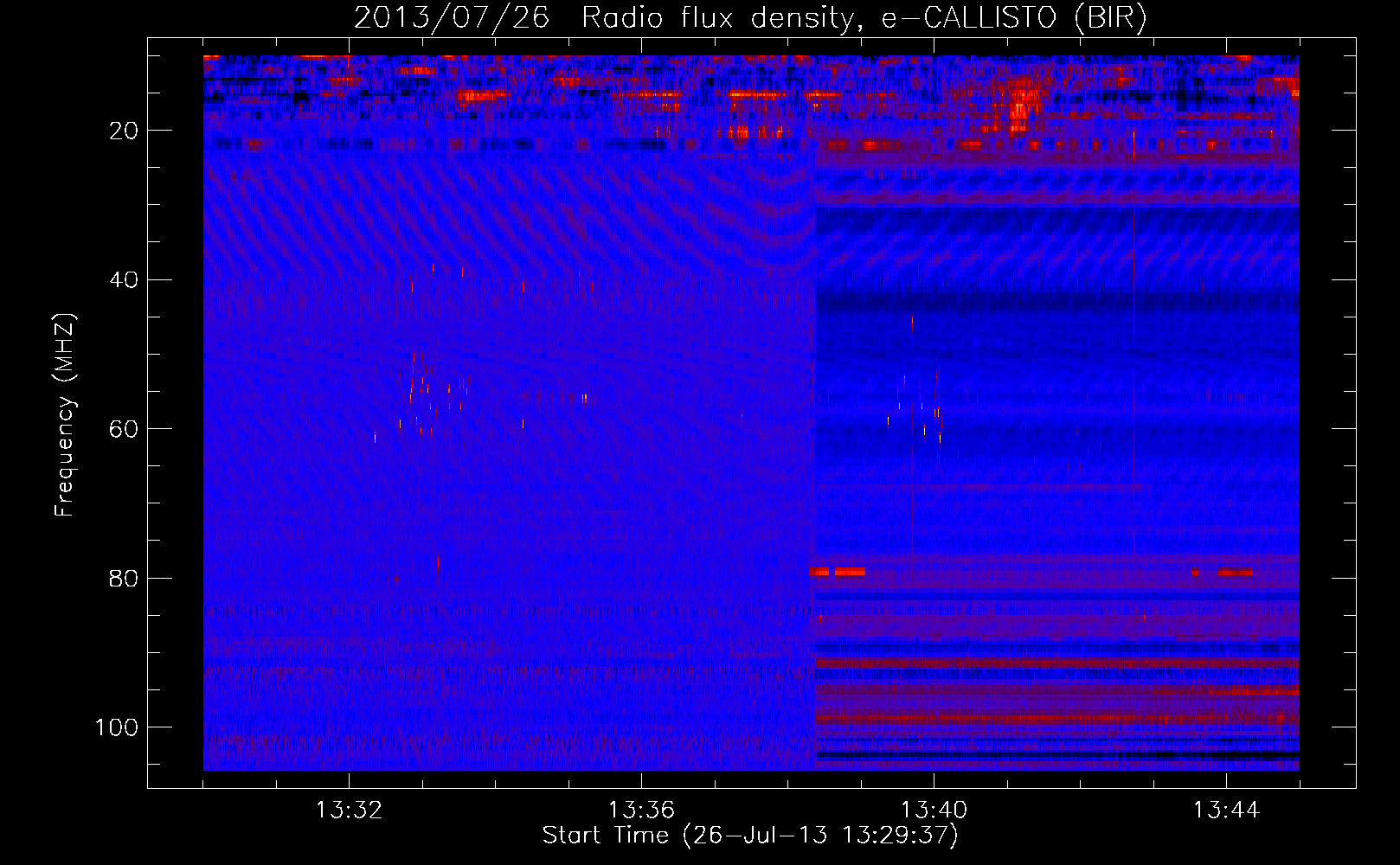Click the 40 frequency tick label
This screenshot has width=1400, height=865.
125,280
